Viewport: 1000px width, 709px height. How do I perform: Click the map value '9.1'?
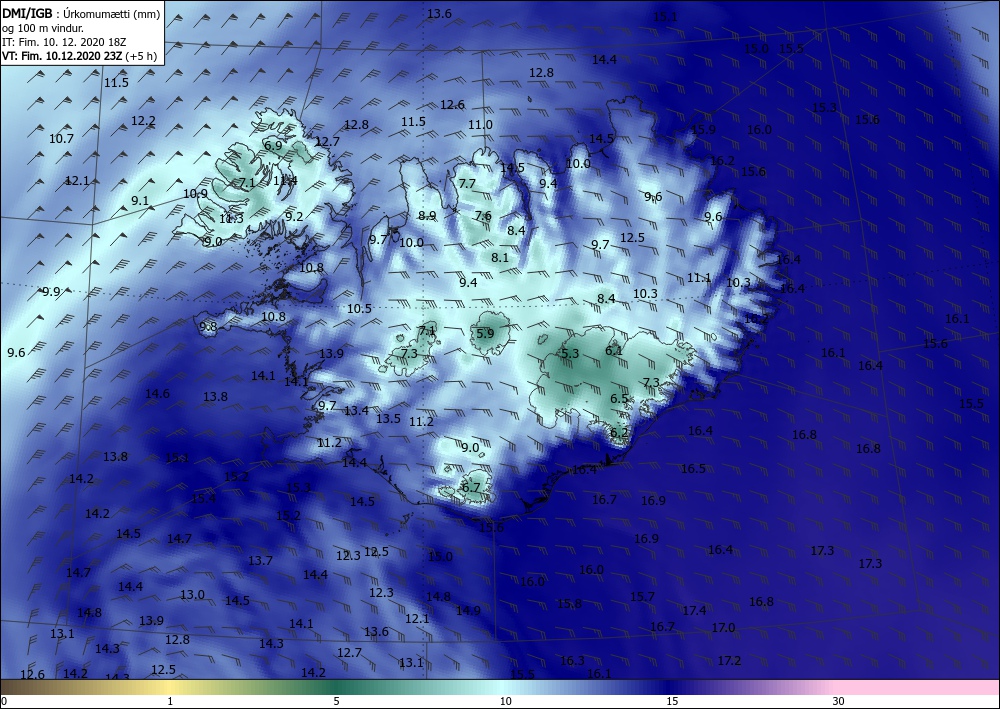pos(140,201)
